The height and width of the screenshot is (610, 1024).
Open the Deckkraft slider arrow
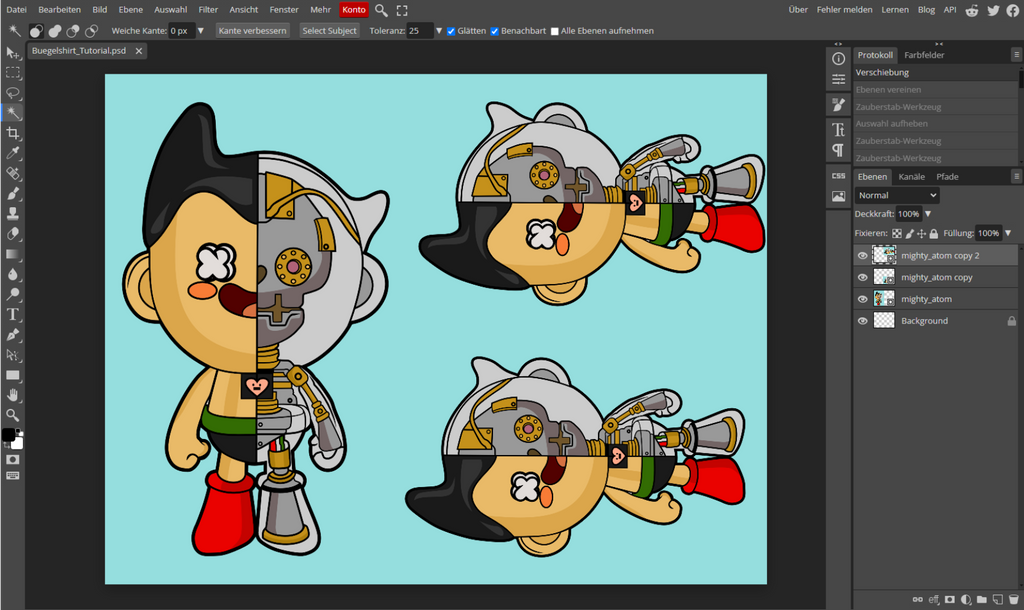[928, 214]
